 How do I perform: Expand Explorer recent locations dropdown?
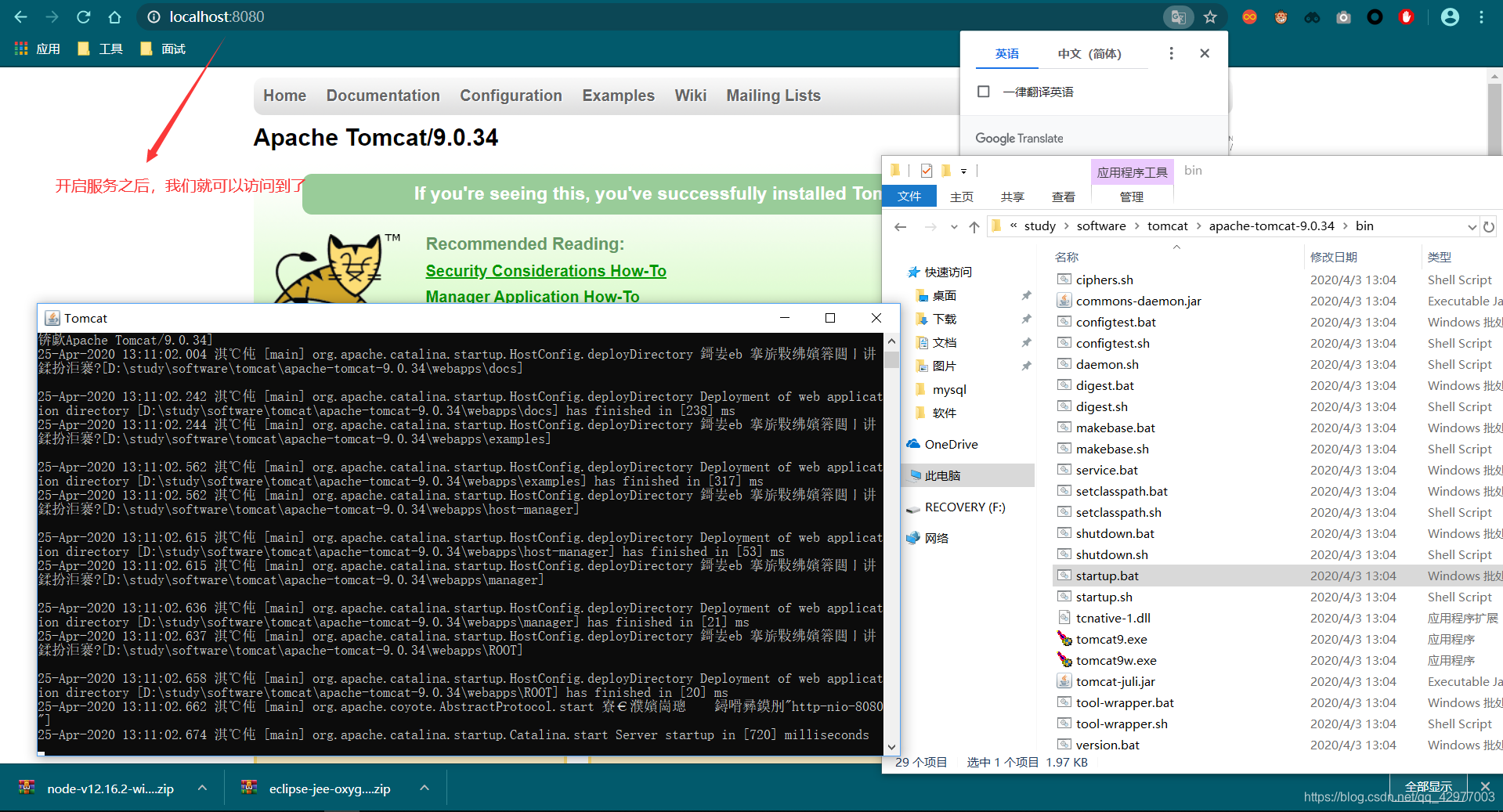click(x=953, y=227)
